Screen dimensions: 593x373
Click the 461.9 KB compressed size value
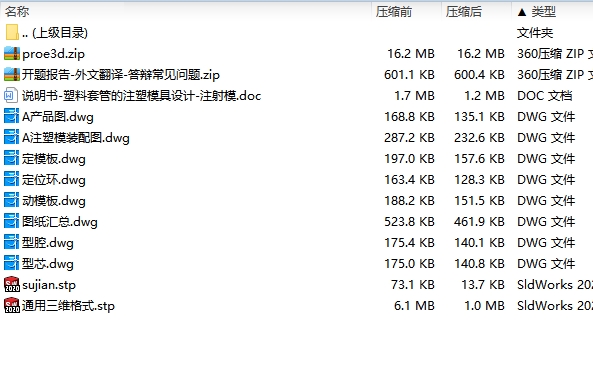(x=479, y=222)
